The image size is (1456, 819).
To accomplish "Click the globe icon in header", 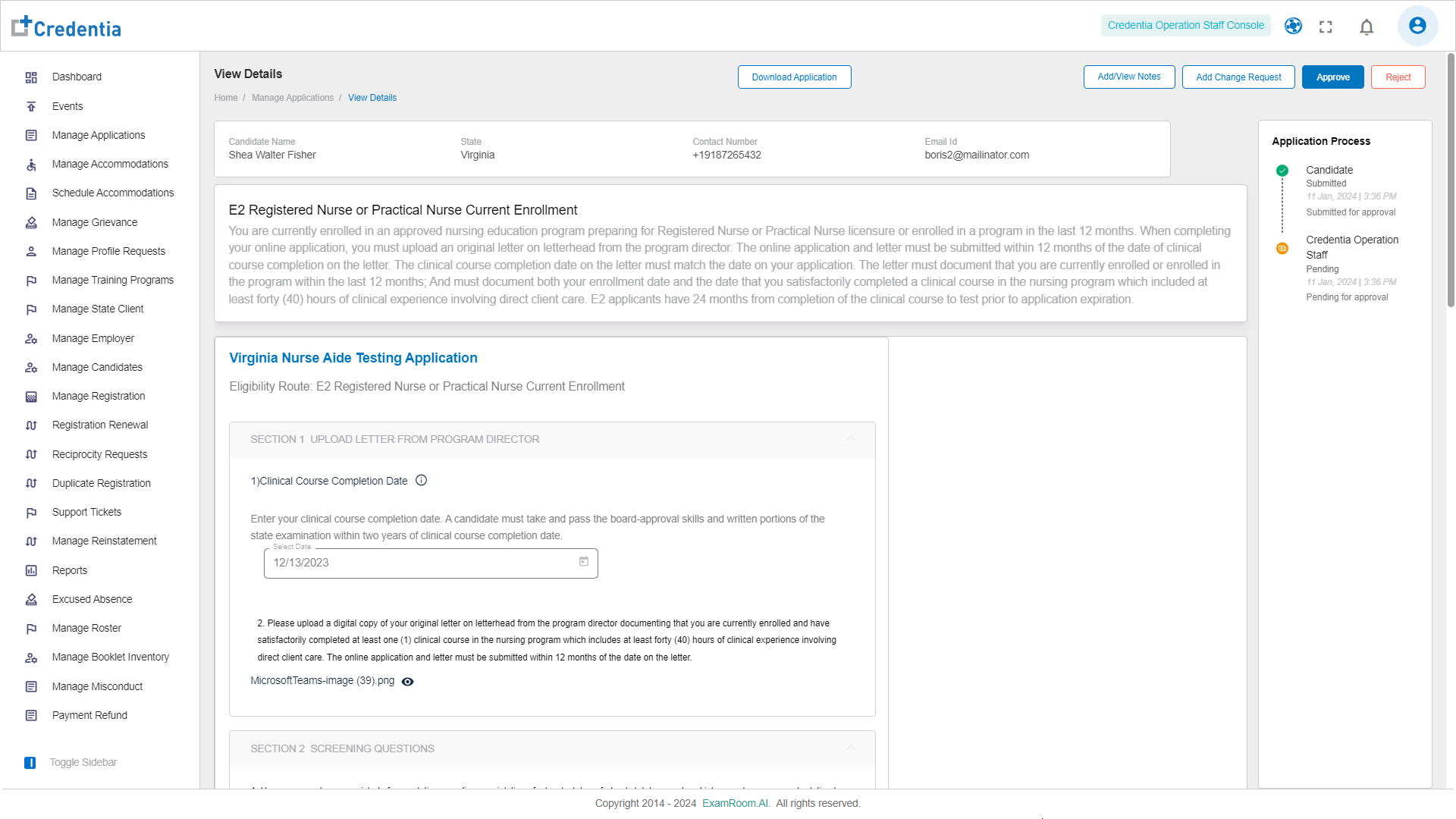I will (x=1293, y=26).
